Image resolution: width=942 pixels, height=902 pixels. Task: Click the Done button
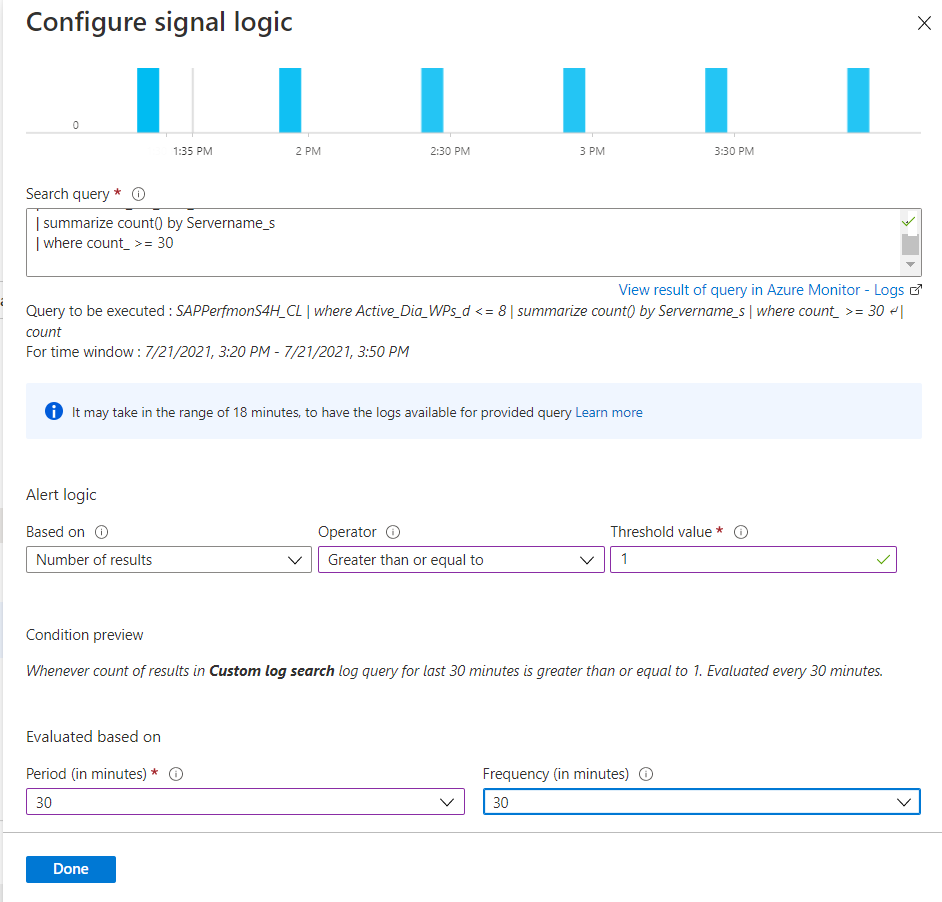(x=71, y=869)
